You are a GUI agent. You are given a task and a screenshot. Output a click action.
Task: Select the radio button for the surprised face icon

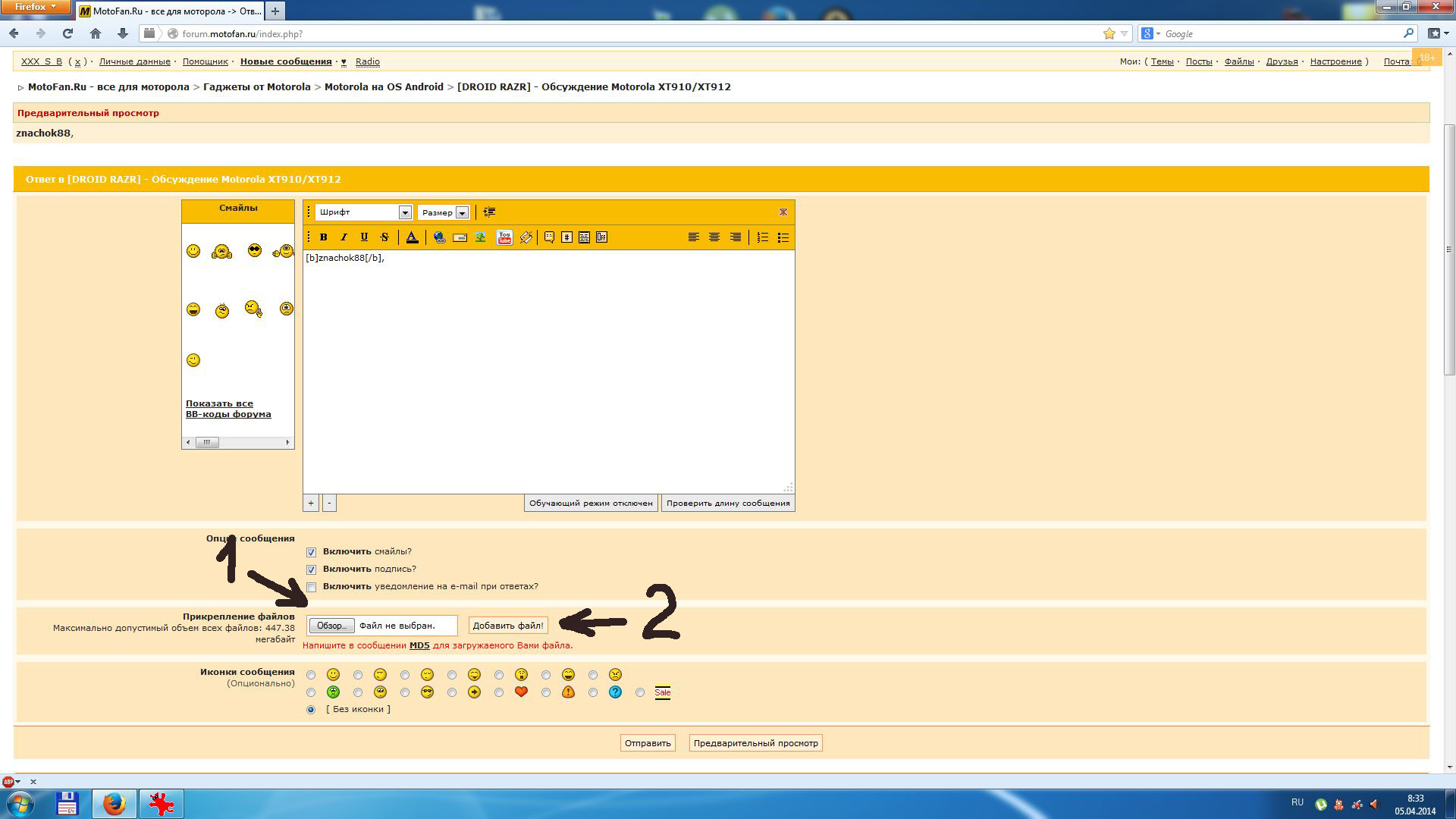(x=499, y=675)
